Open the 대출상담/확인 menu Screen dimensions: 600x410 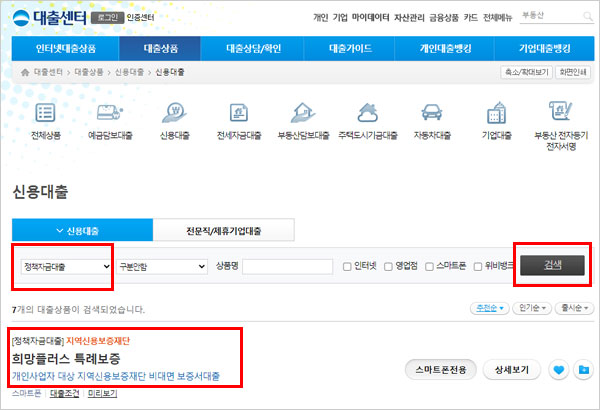coord(253,49)
